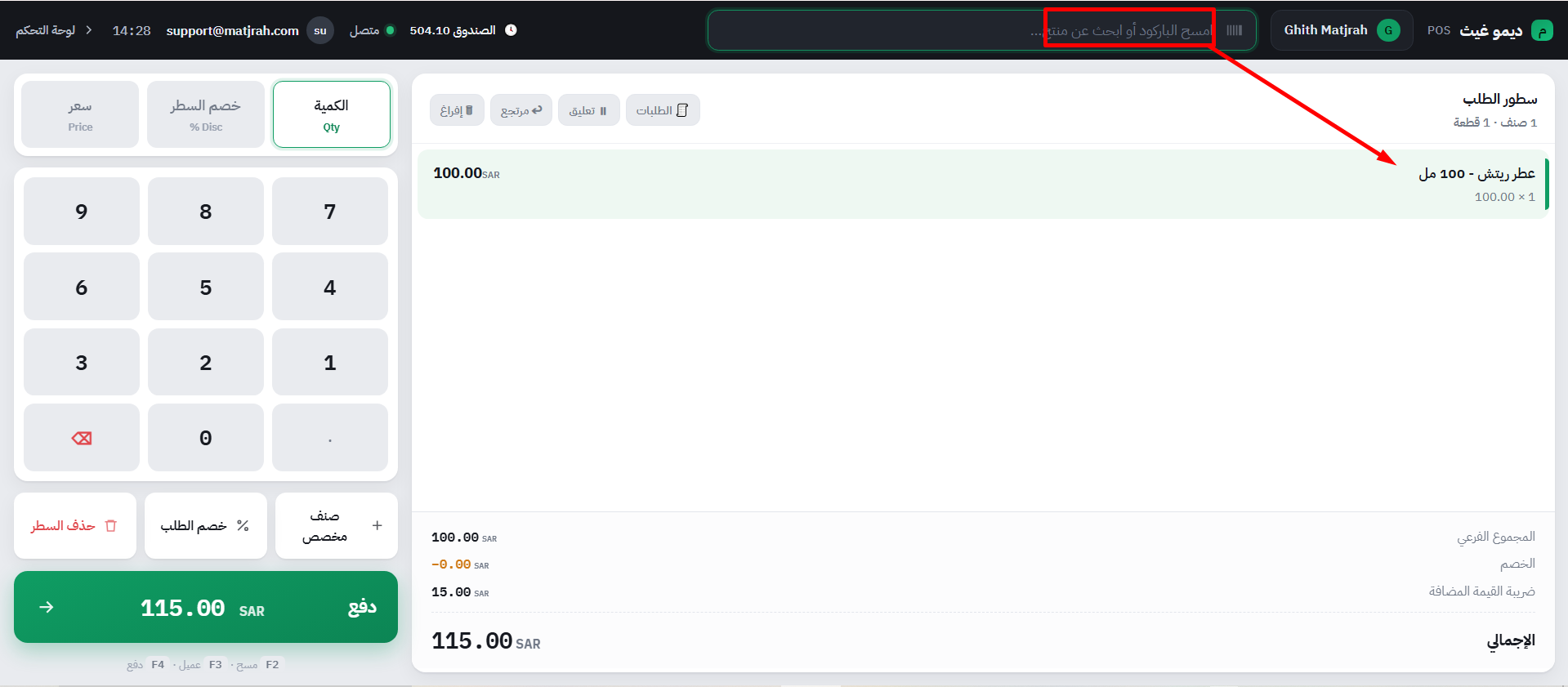Click حذف السطر to delete line
This screenshot has height=687, width=1568.
click(75, 525)
